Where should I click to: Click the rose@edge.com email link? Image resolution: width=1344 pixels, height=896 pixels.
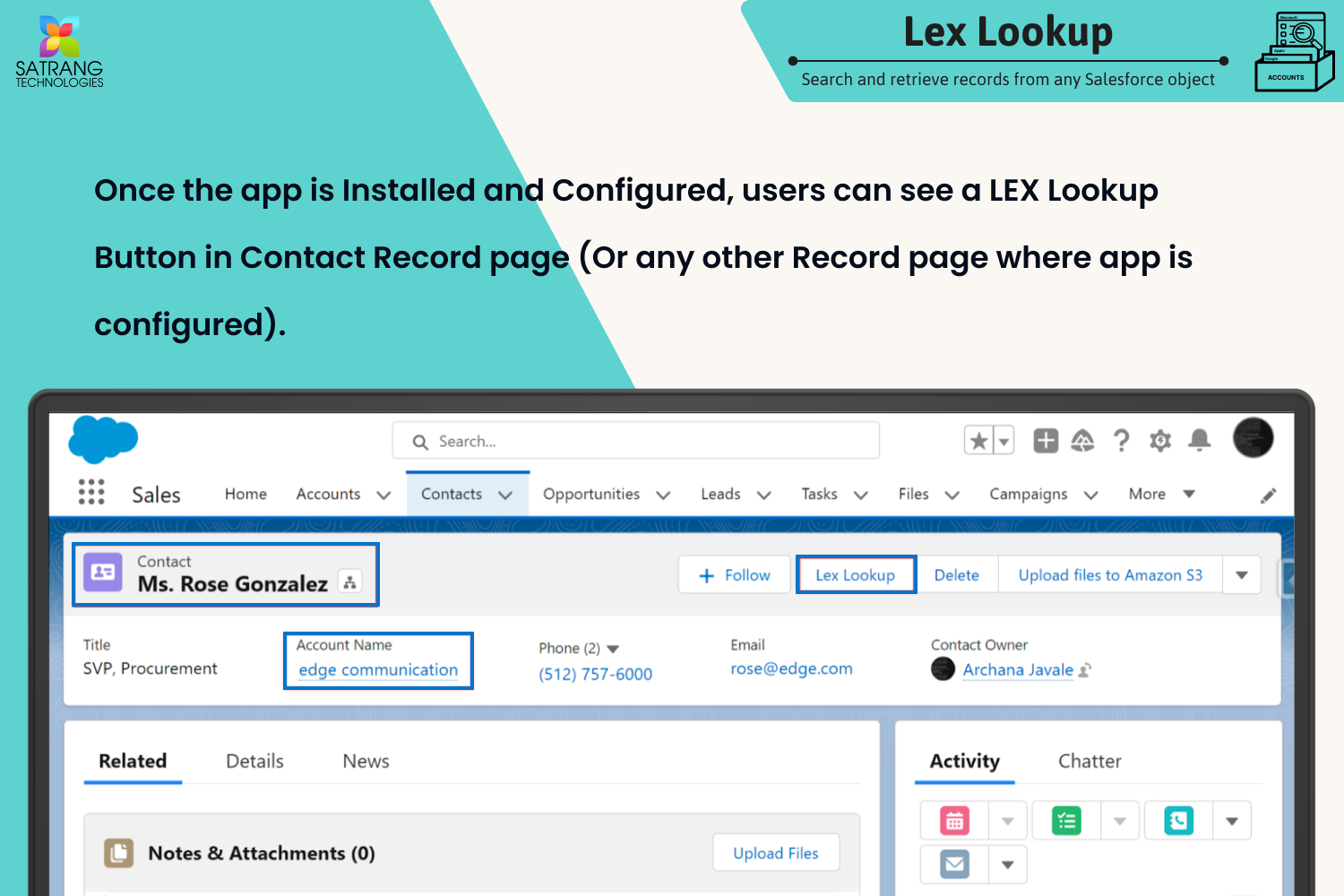point(791,668)
